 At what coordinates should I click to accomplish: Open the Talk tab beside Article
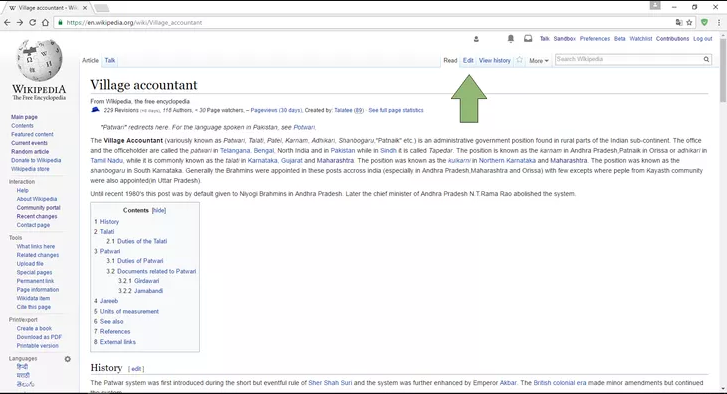[x=110, y=60]
